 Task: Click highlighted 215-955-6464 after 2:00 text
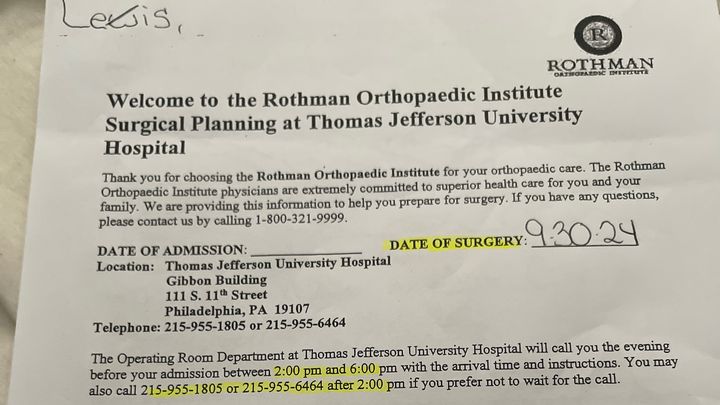coord(313,386)
